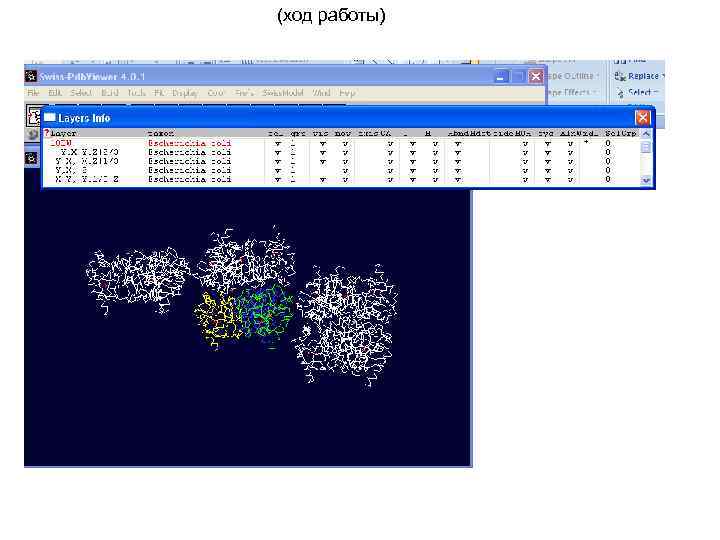Close the Layers Info window
This screenshot has height=540, width=720.
point(642,118)
